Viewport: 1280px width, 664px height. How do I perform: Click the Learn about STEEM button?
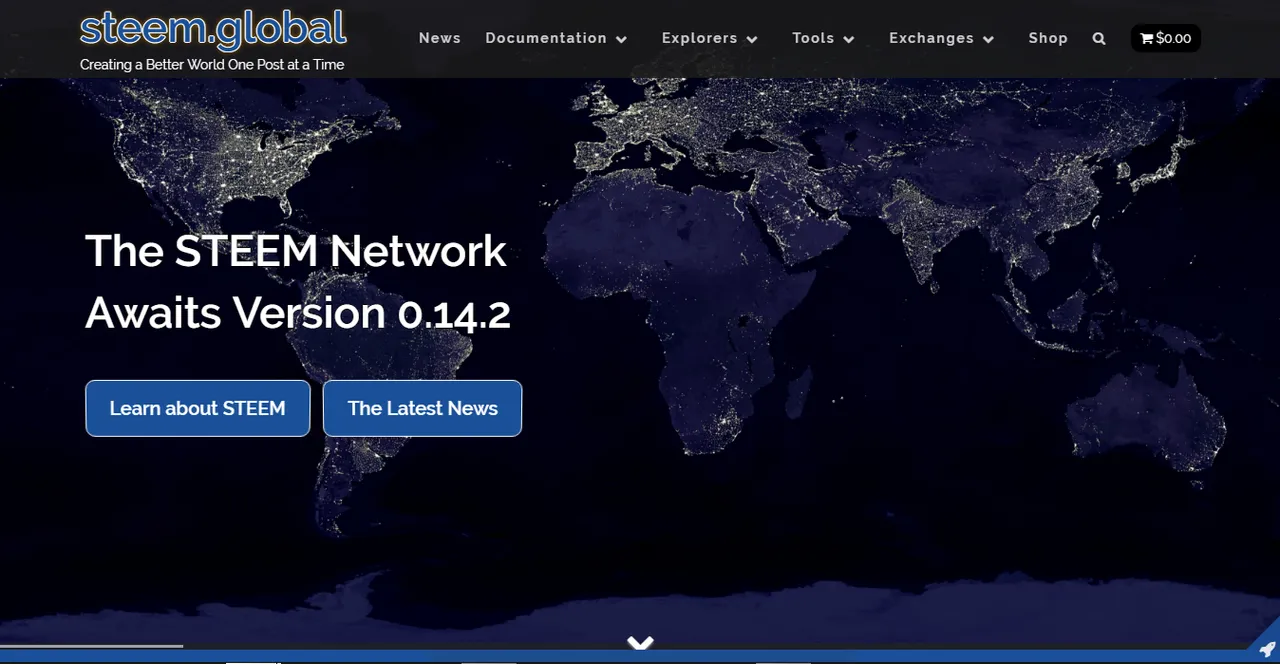pyautogui.click(x=198, y=408)
